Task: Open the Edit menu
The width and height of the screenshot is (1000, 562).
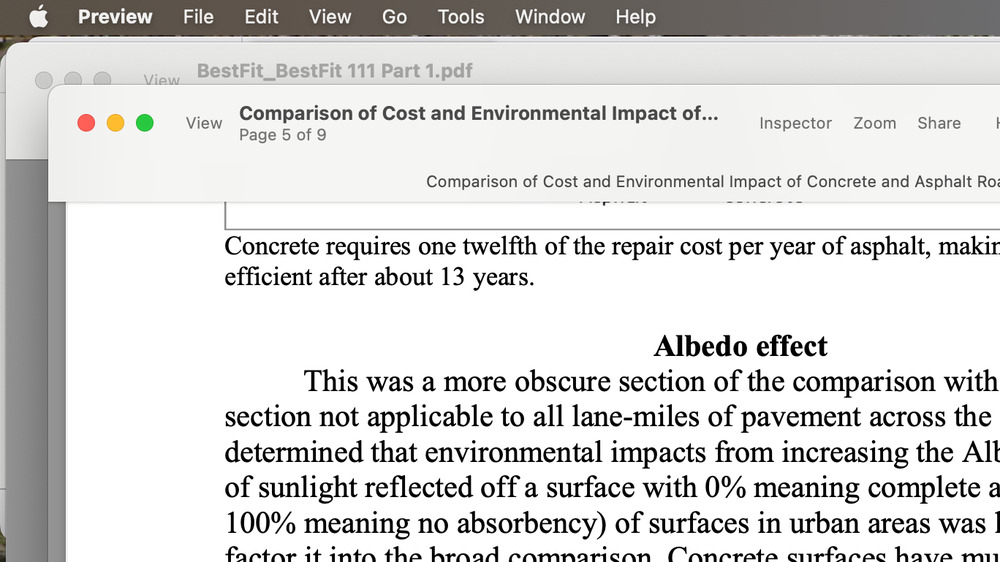Action: 261,17
